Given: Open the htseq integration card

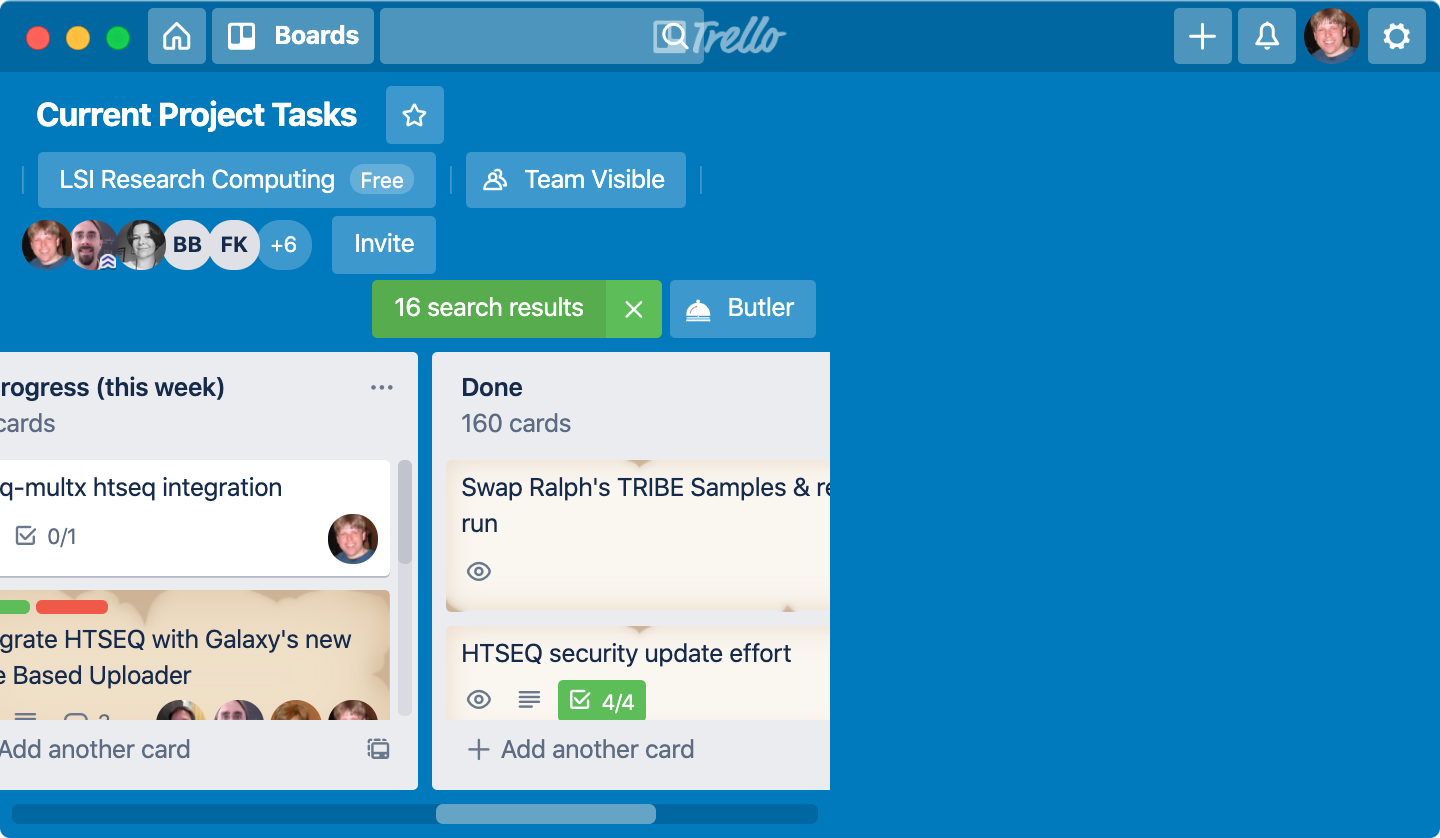Looking at the screenshot, I should (195, 517).
